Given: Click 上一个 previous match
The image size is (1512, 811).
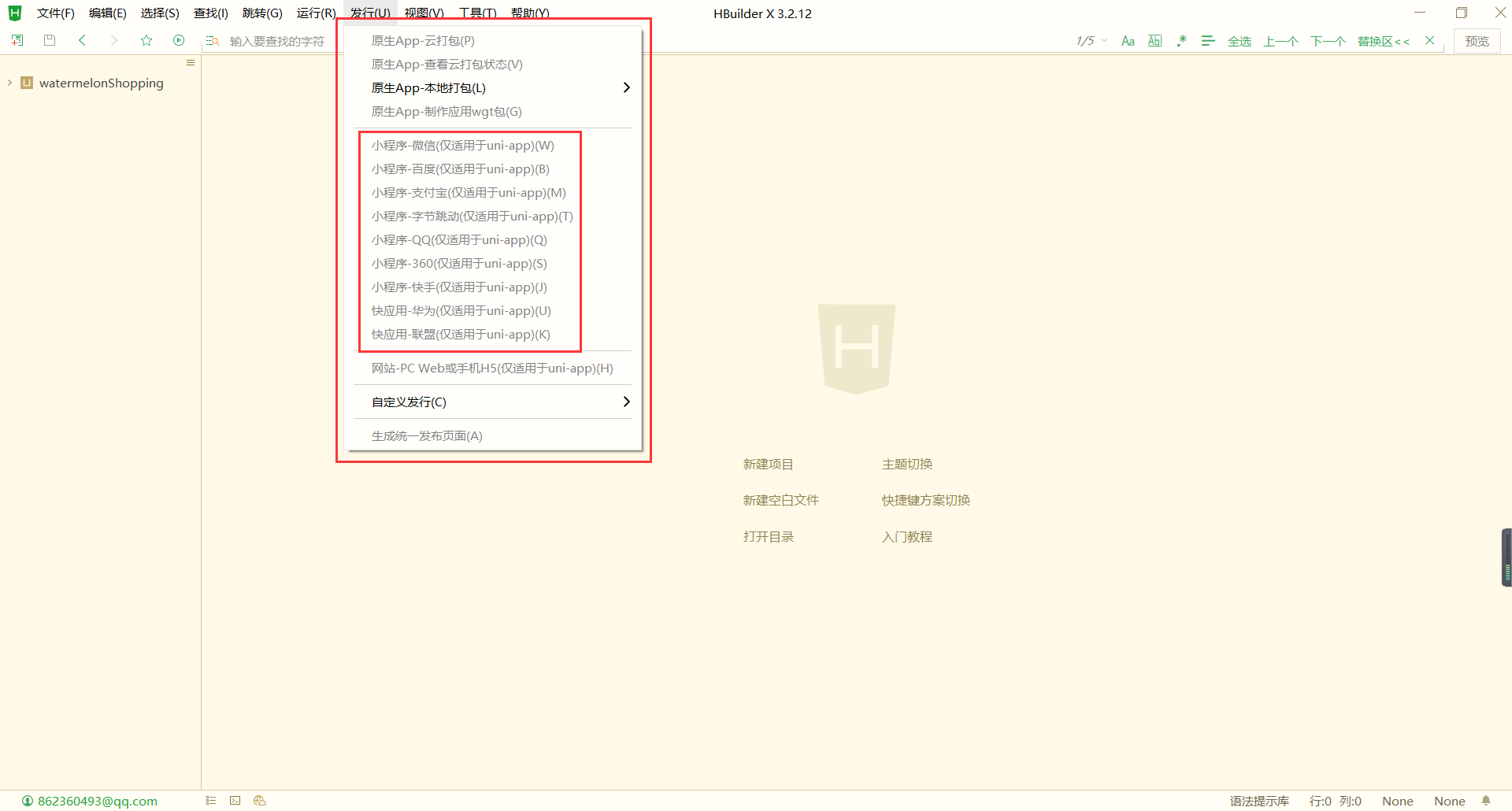Looking at the screenshot, I should [1280, 41].
